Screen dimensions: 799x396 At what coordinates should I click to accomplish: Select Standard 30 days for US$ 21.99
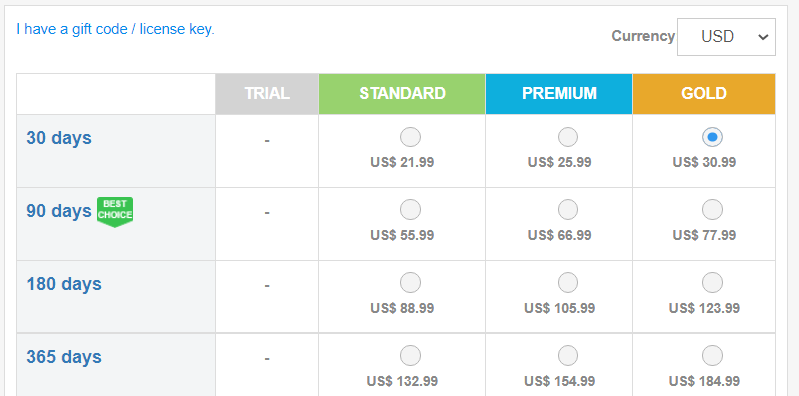[410, 137]
